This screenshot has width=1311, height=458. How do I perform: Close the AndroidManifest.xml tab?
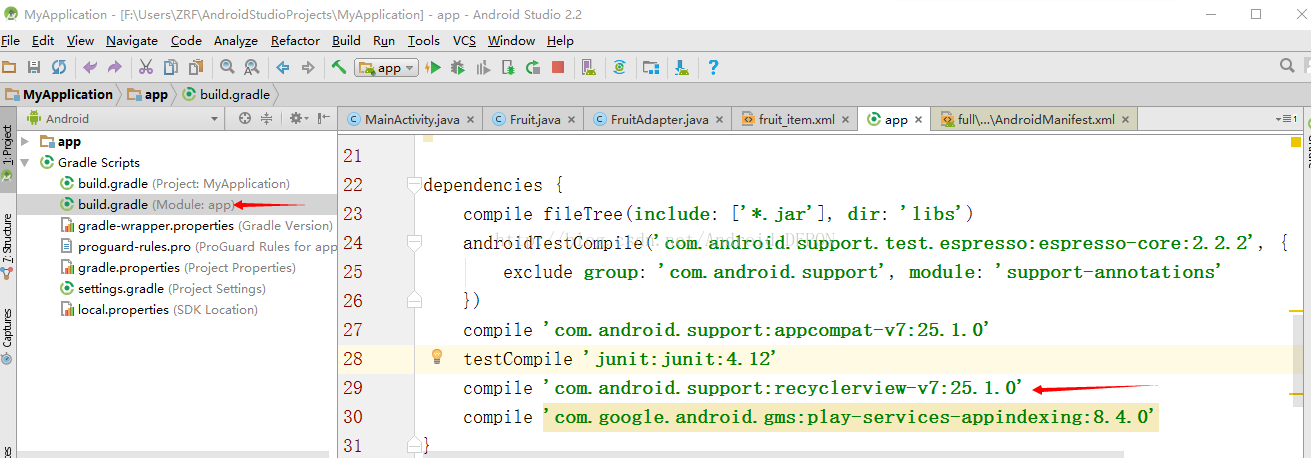click(1126, 119)
